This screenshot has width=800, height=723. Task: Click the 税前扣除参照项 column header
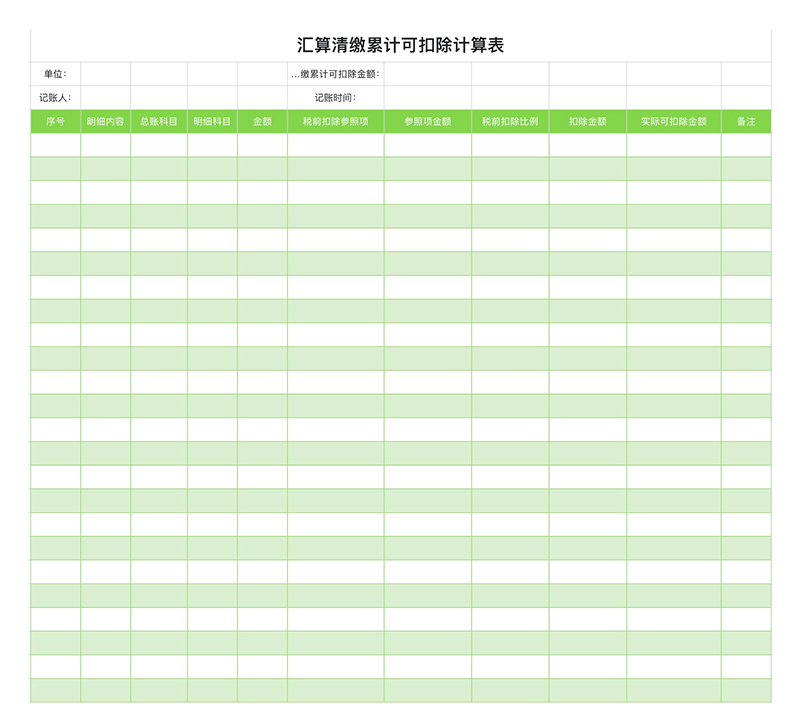pyautogui.click(x=336, y=121)
